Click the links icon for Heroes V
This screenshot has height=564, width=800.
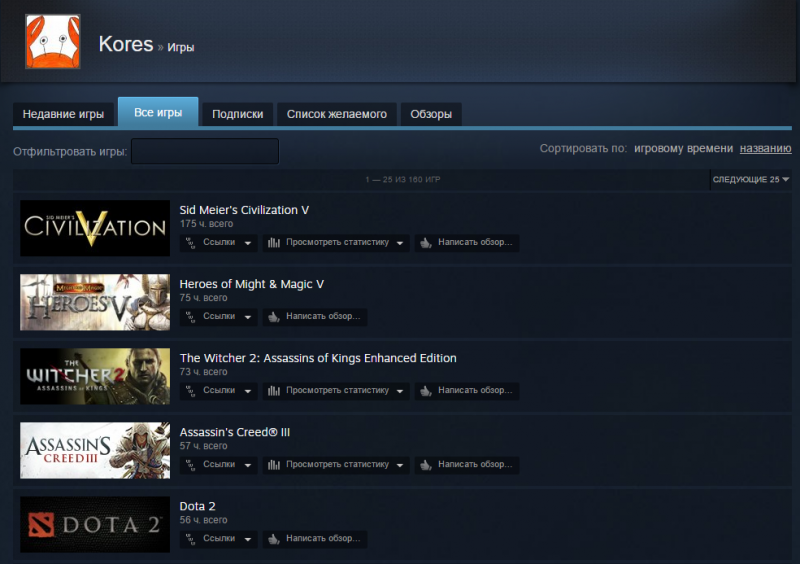190,317
